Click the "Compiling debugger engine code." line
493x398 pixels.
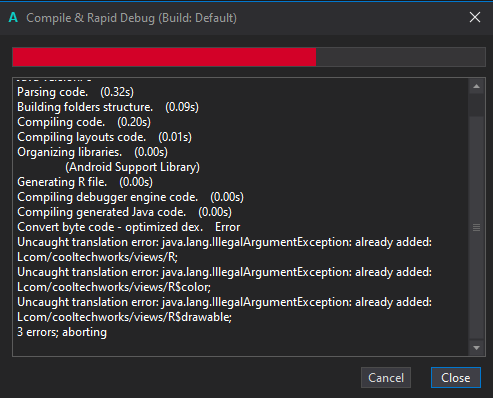(130, 197)
